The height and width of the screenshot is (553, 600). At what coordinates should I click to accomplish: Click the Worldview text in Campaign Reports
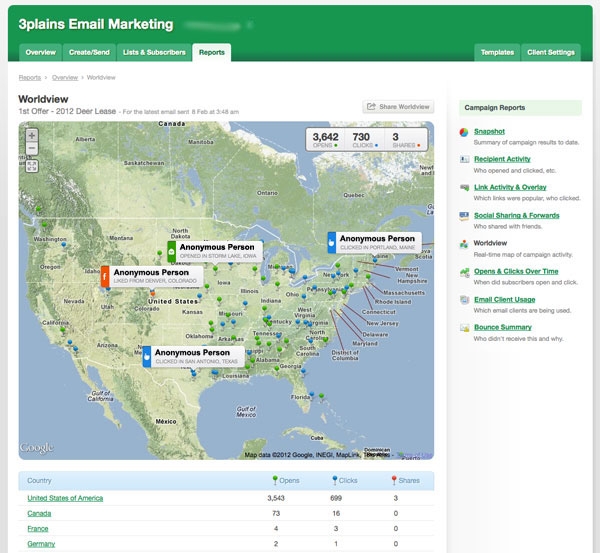[490, 243]
